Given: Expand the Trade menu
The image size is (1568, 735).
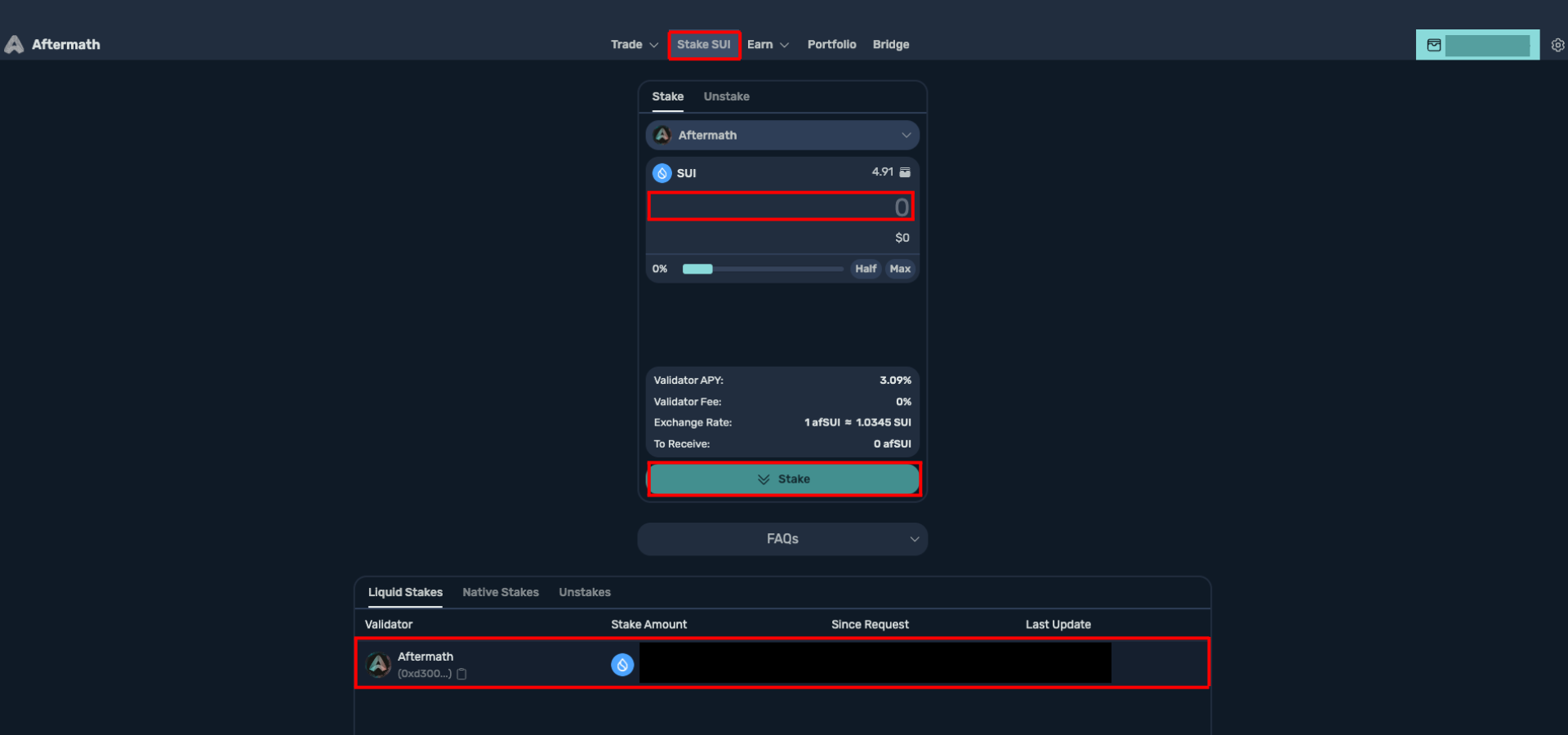Looking at the screenshot, I should (x=635, y=45).
